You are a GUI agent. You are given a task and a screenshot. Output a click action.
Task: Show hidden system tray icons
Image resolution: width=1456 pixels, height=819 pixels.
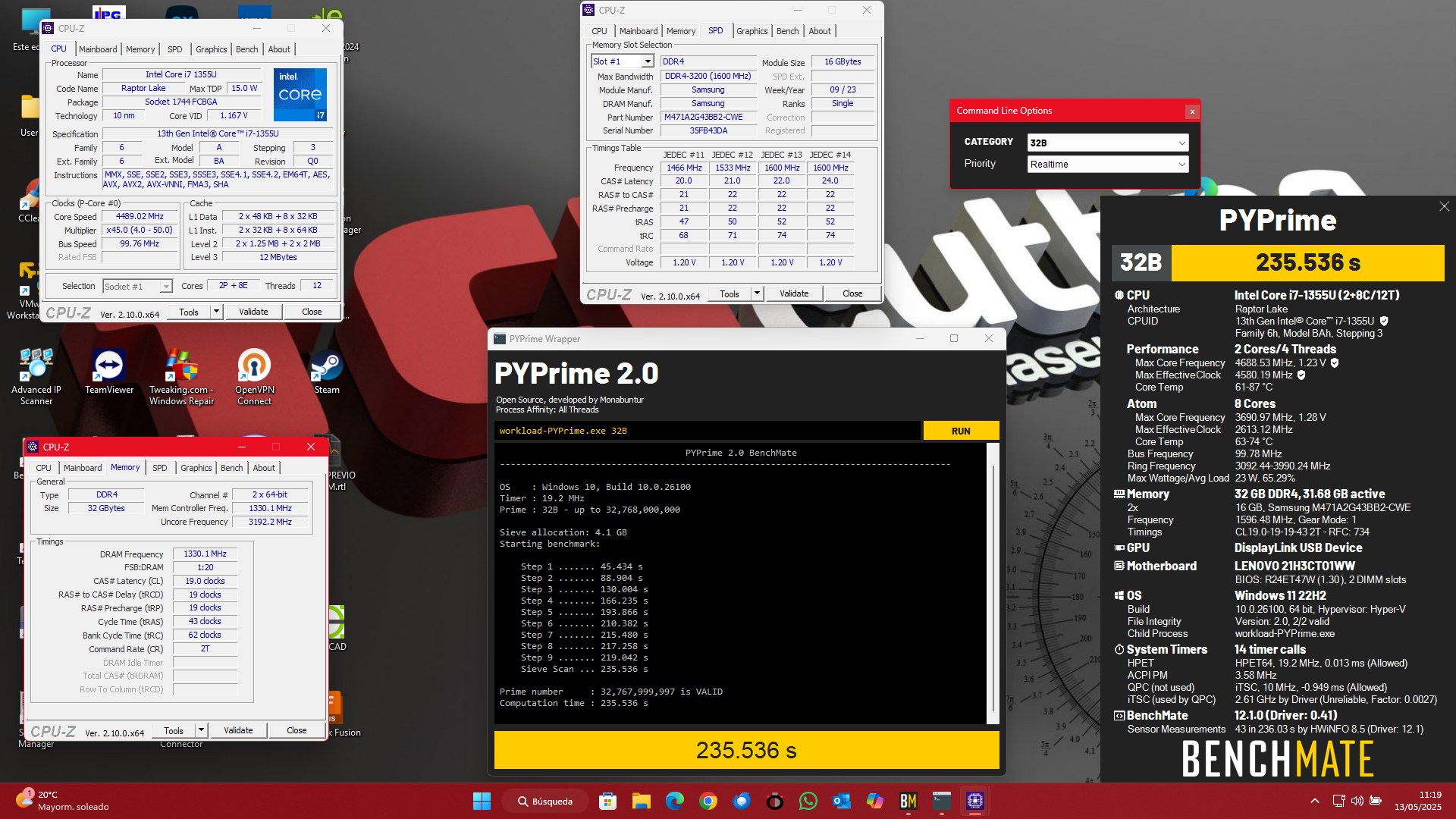(x=1314, y=801)
